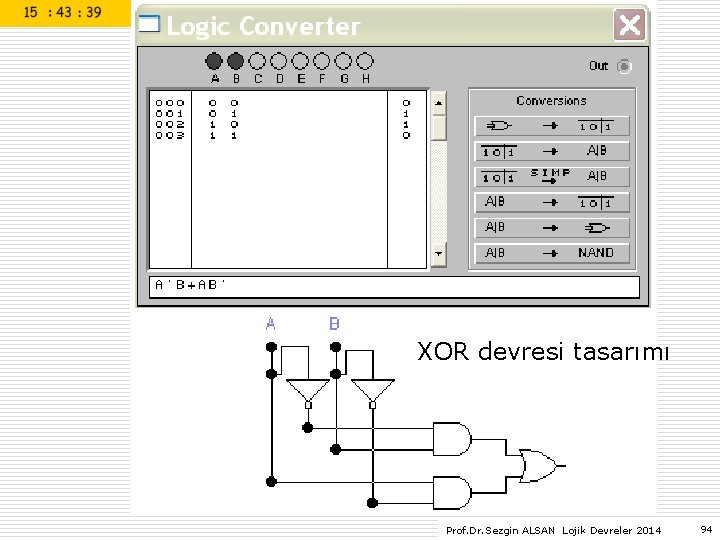720x540 pixels.
Task: Toggle input terminal B circle
Action: [236, 61]
